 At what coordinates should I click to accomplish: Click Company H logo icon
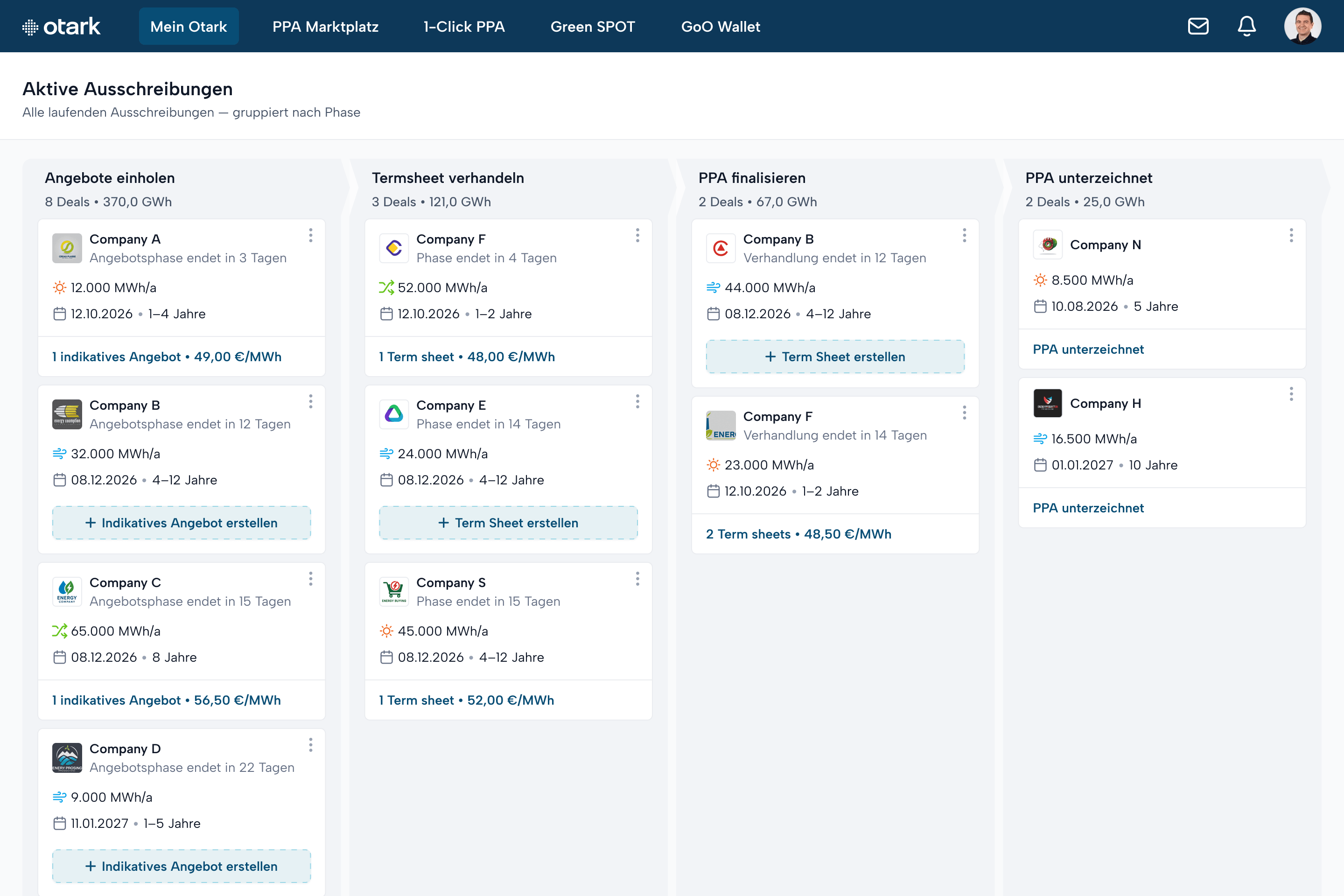tap(1047, 403)
